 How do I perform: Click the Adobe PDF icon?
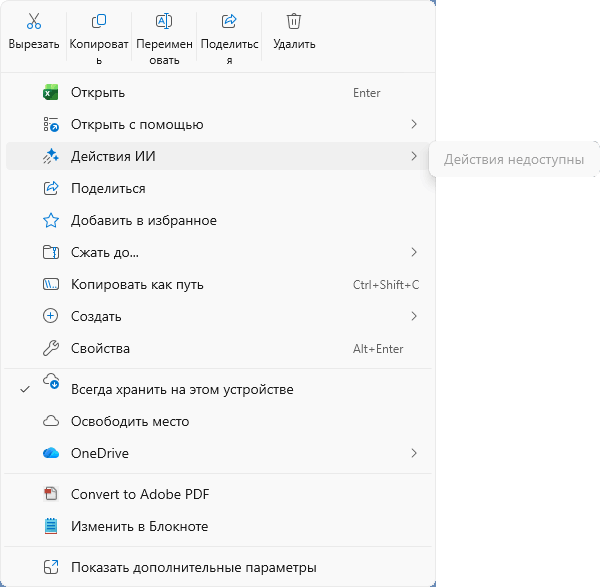(x=51, y=494)
